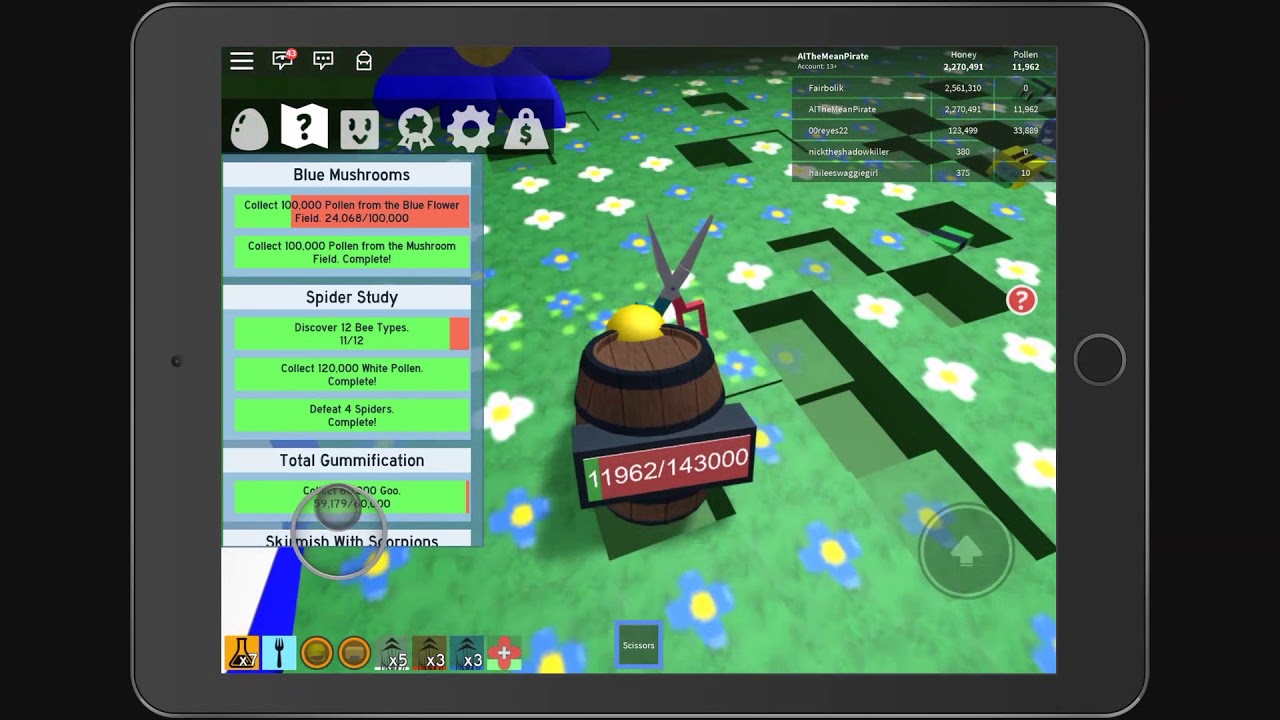This screenshot has width=1280, height=720.
Task: Use the potion flask item x7
Action: point(241,653)
